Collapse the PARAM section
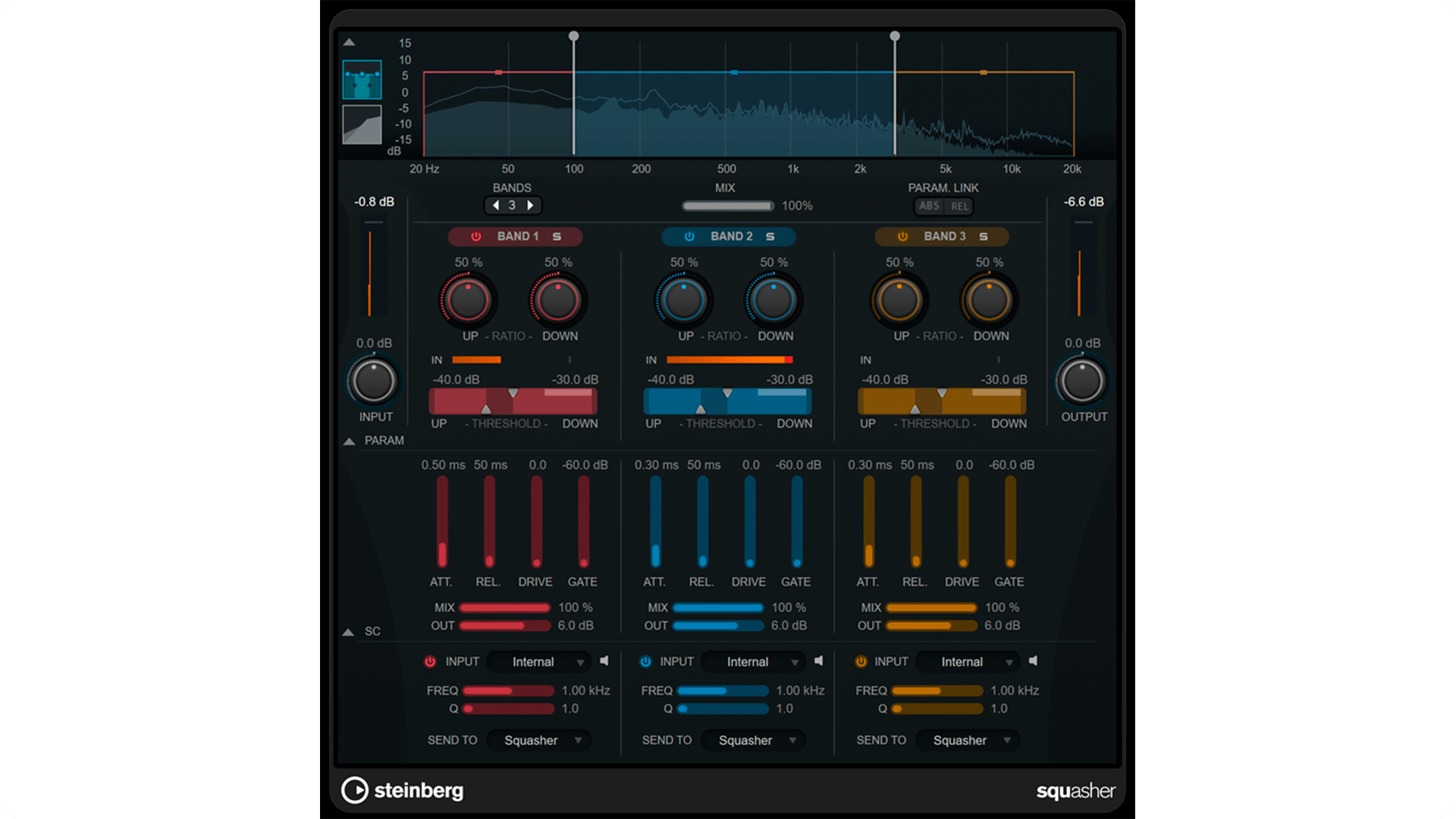Viewport: 1456px width, 819px height. [x=349, y=441]
